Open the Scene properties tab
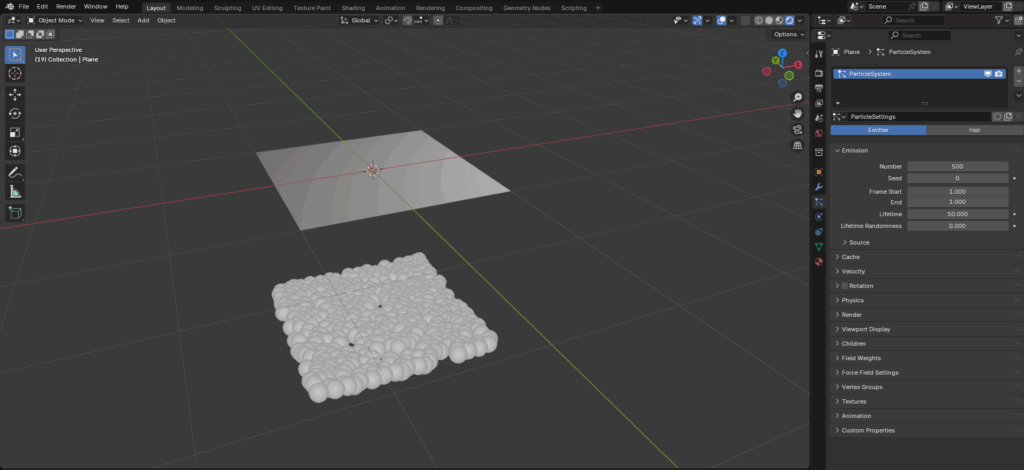Image resolution: width=1024 pixels, height=470 pixels. point(819,118)
